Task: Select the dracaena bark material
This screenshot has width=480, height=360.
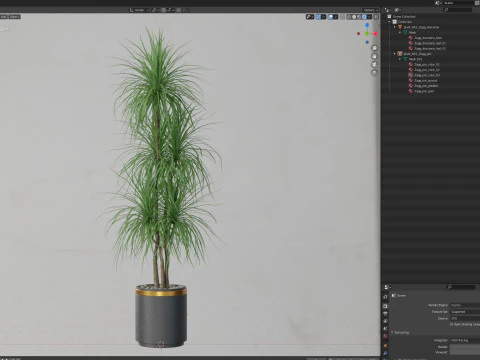Action: (x=428, y=38)
